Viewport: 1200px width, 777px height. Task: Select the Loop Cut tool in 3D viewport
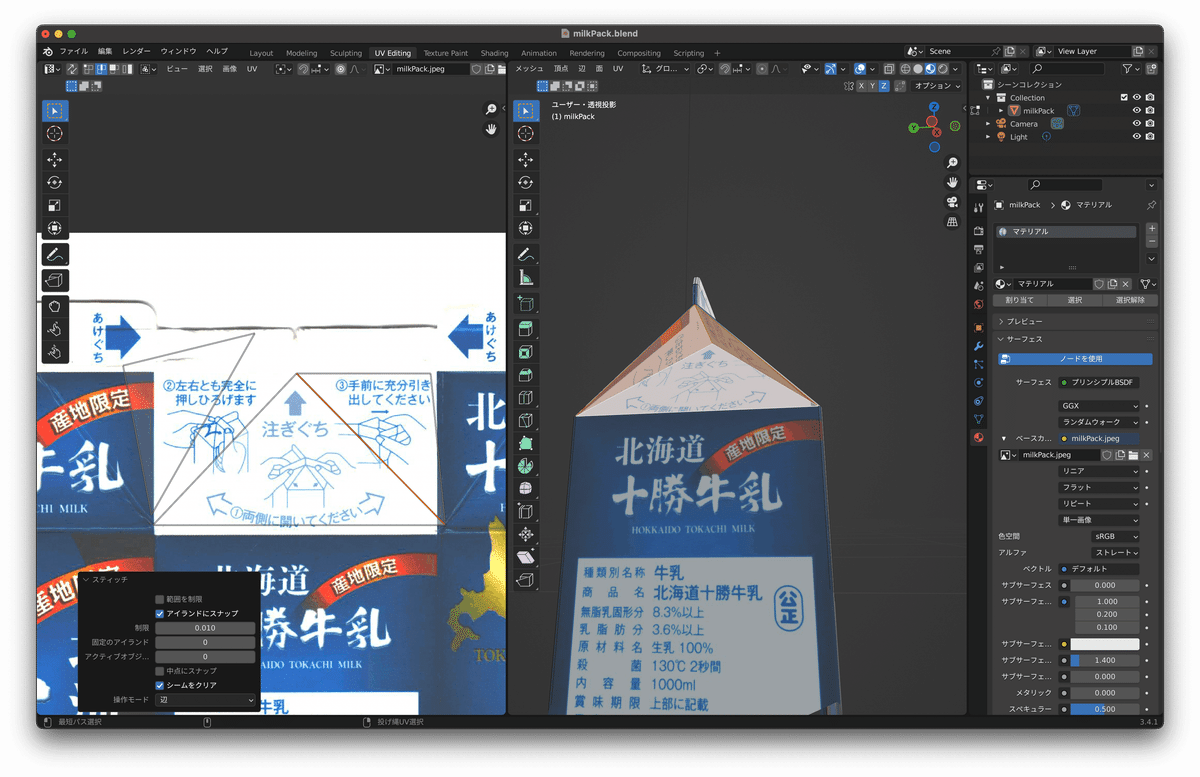click(x=526, y=398)
